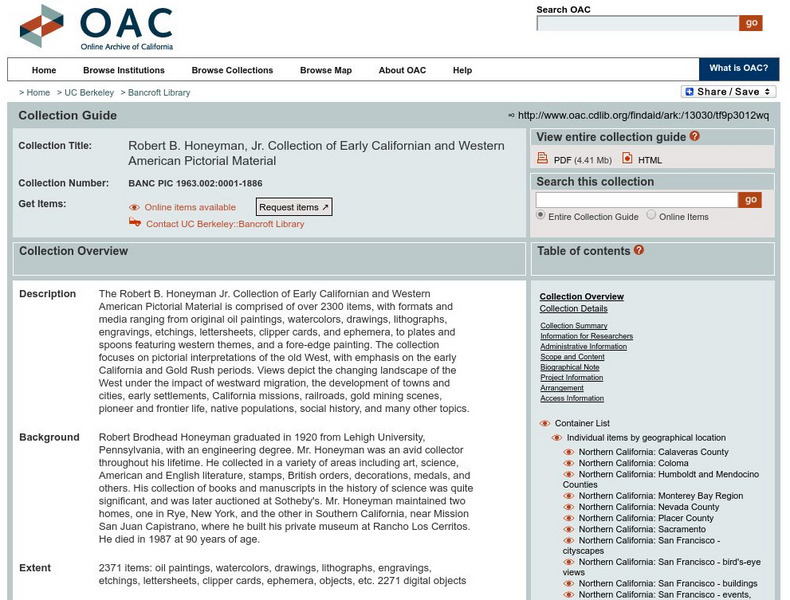Follow the Online items available link
This screenshot has height=600, width=790.
pos(190,208)
